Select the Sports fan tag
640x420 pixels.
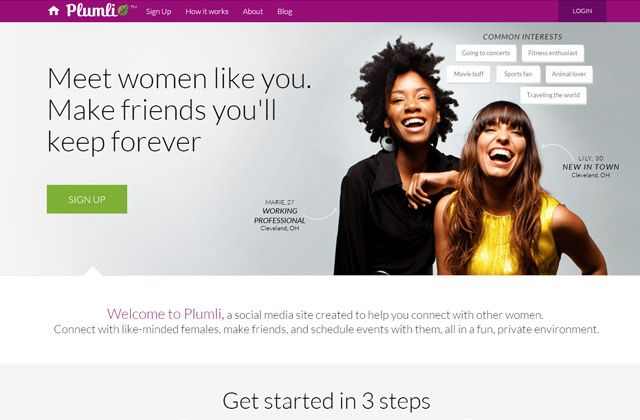pos(518,74)
